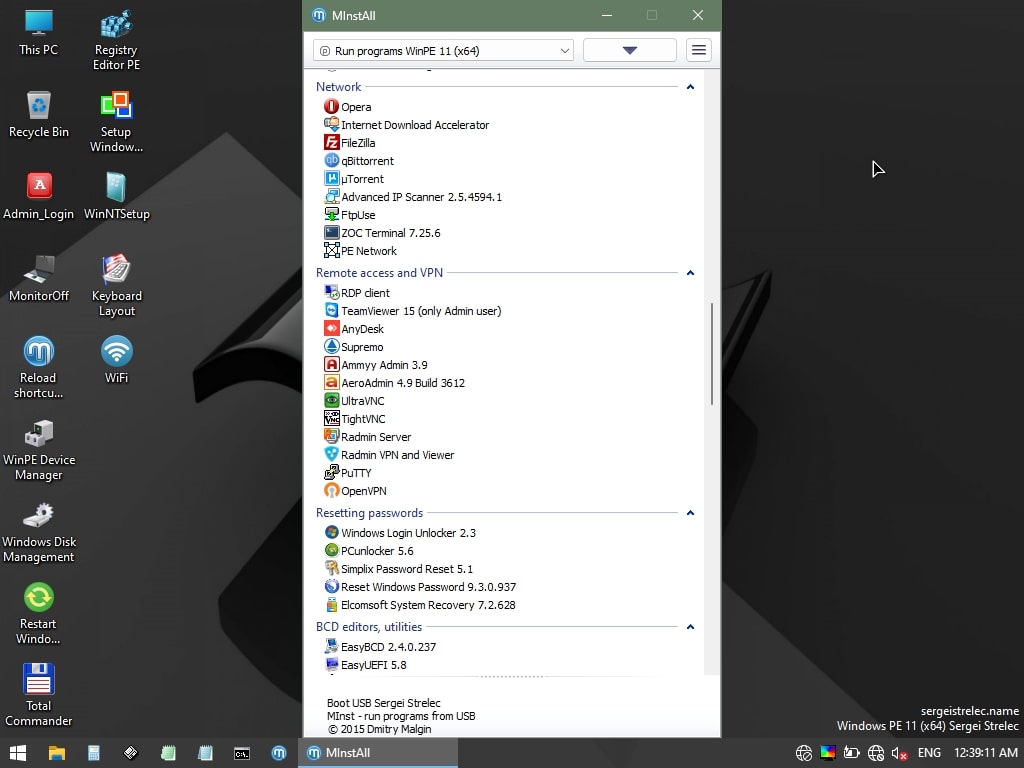The height and width of the screenshot is (768, 1024).
Task: Start OpenVPN program
Action: 355,490
